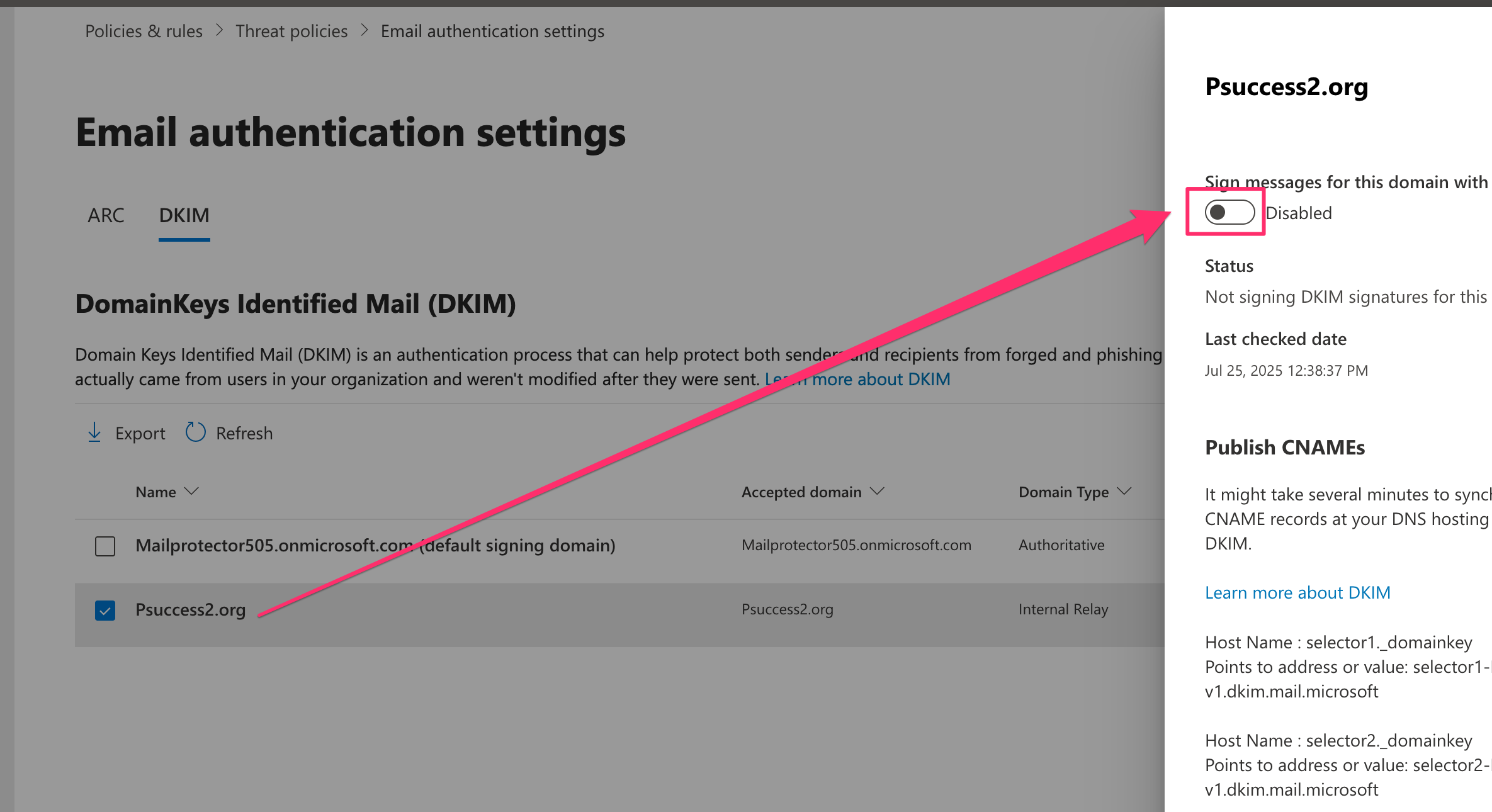Open Learn more about DKIM in side panel

point(1297,592)
